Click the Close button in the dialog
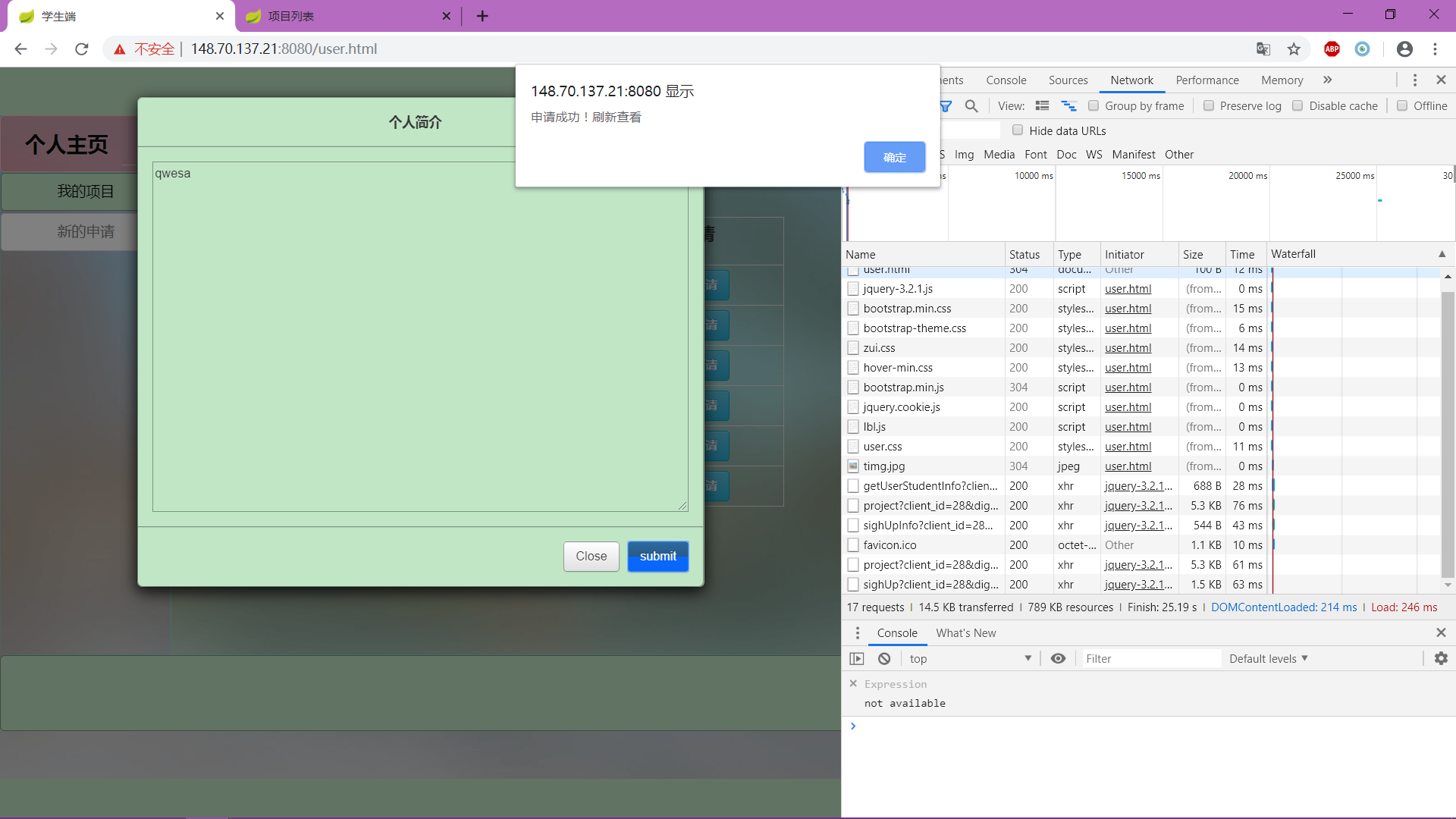 tap(591, 556)
